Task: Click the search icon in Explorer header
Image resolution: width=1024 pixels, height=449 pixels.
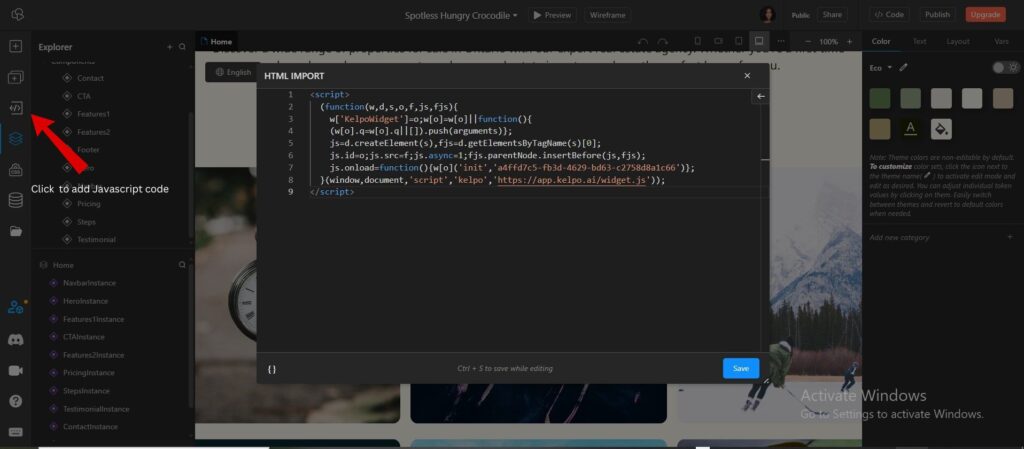Action: click(x=182, y=47)
